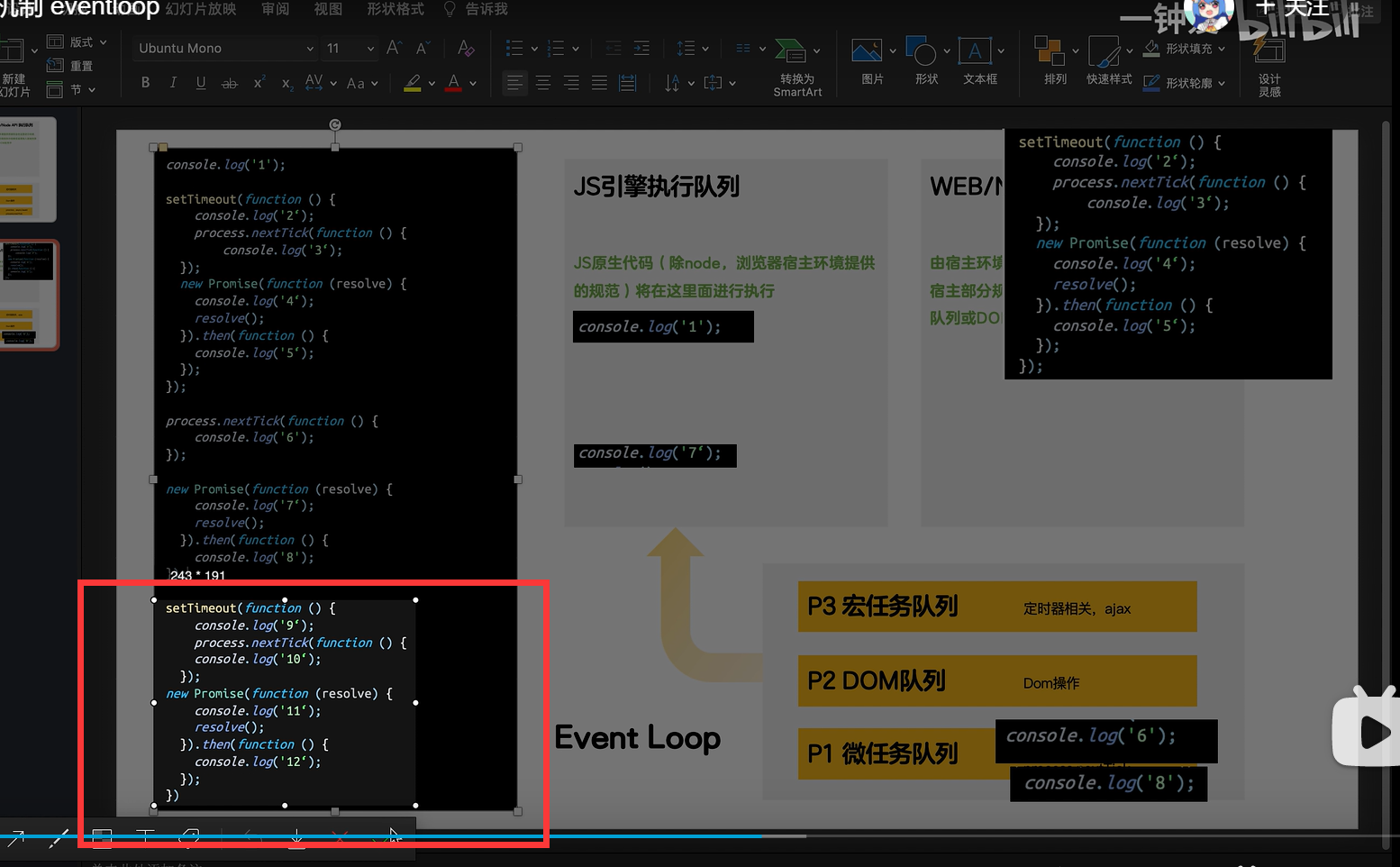This screenshot has height=867, width=1400.
Task: Click the Convert to SmartArt icon
Action: click(x=792, y=52)
